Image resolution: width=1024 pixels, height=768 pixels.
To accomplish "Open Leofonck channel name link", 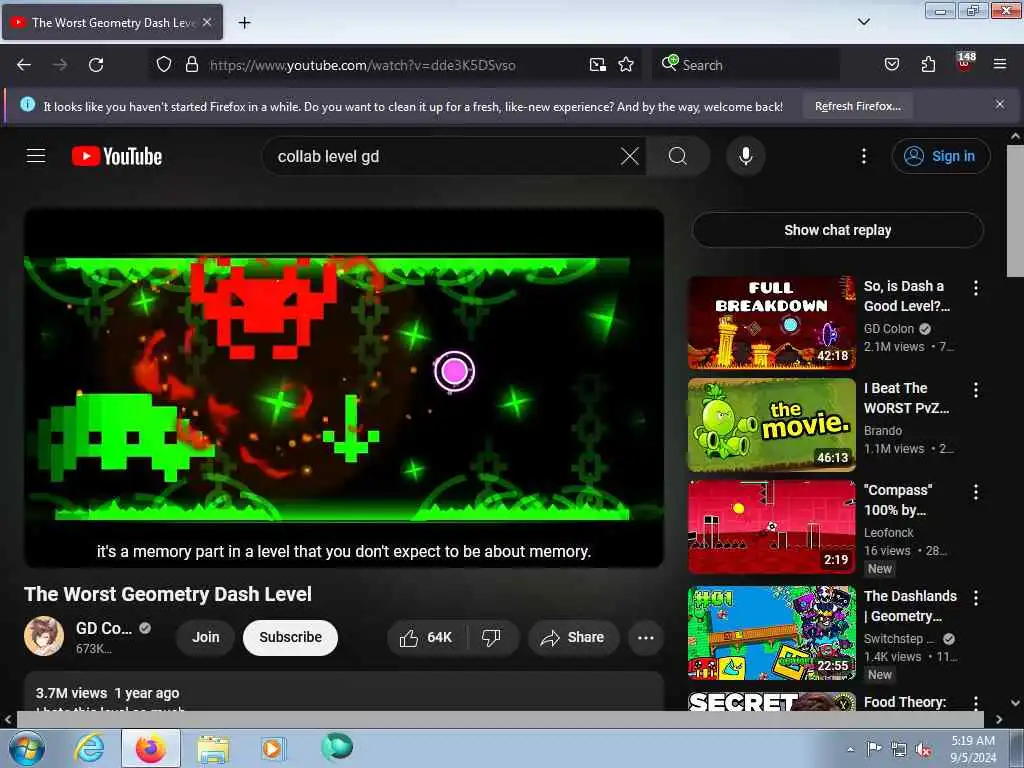I will point(888,532).
